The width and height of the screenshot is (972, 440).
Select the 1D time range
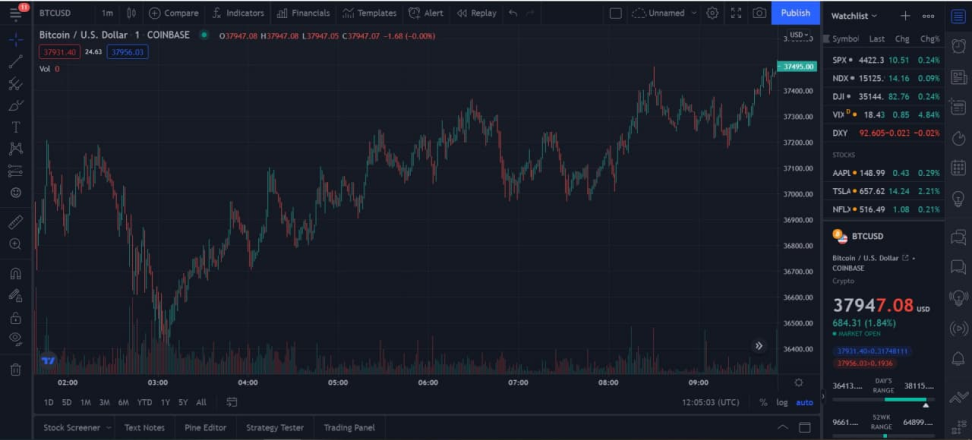coord(48,402)
